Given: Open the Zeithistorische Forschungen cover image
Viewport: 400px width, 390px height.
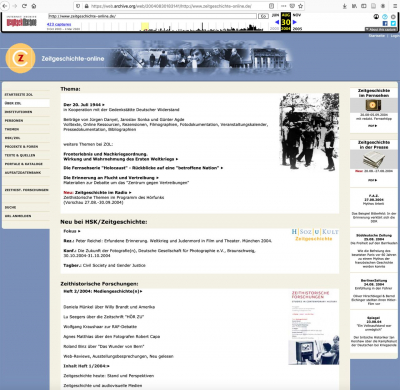Looking at the screenshot, I should tap(314, 327).
